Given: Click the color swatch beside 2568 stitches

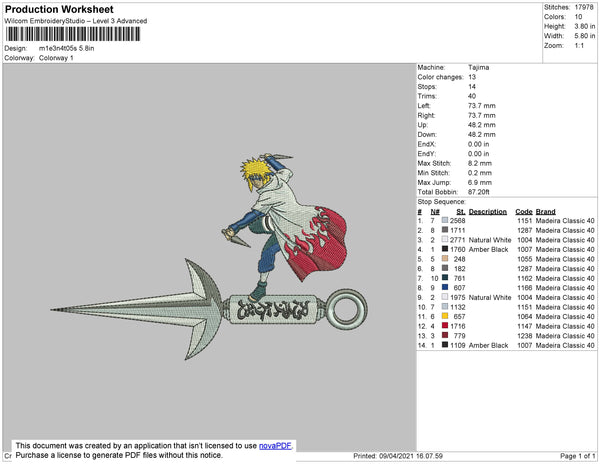Looking at the screenshot, I should pos(445,220).
